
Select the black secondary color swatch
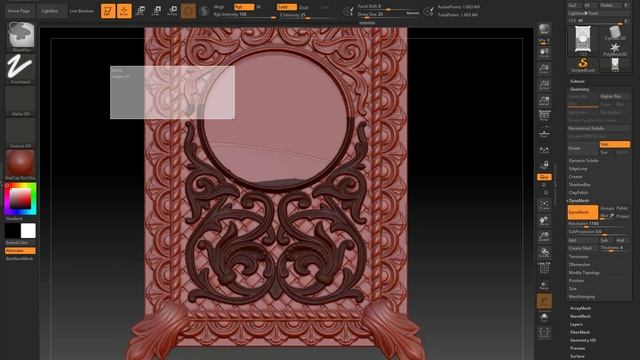point(12,231)
